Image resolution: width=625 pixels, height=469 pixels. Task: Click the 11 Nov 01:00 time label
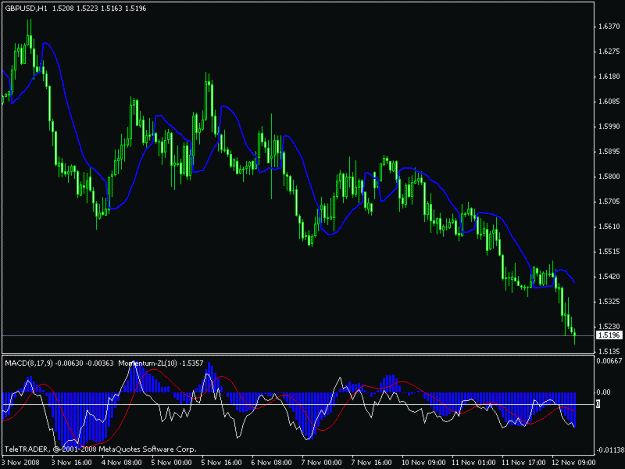pyautogui.click(x=473, y=463)
